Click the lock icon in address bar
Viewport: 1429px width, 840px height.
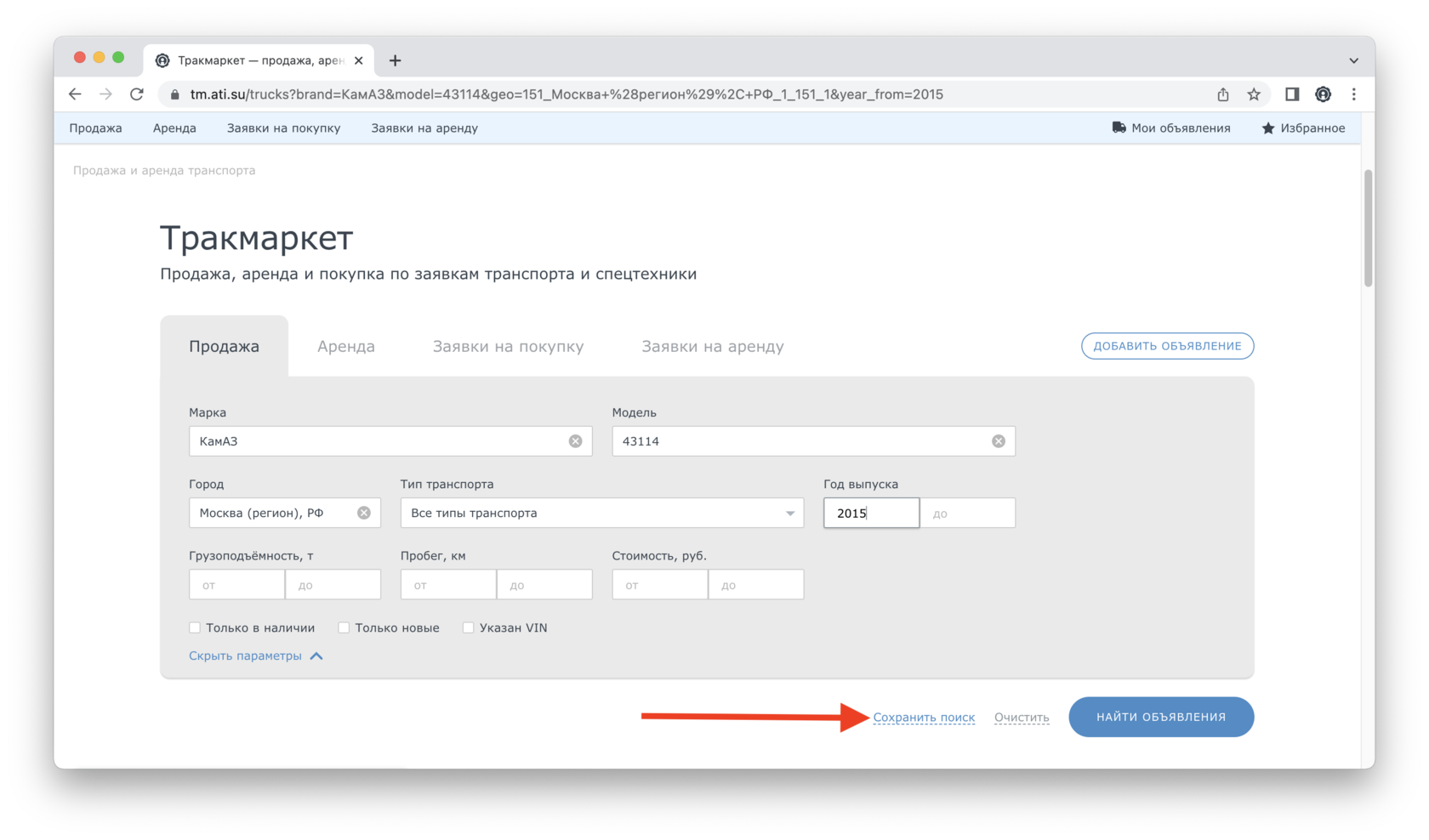click(174, 94)
